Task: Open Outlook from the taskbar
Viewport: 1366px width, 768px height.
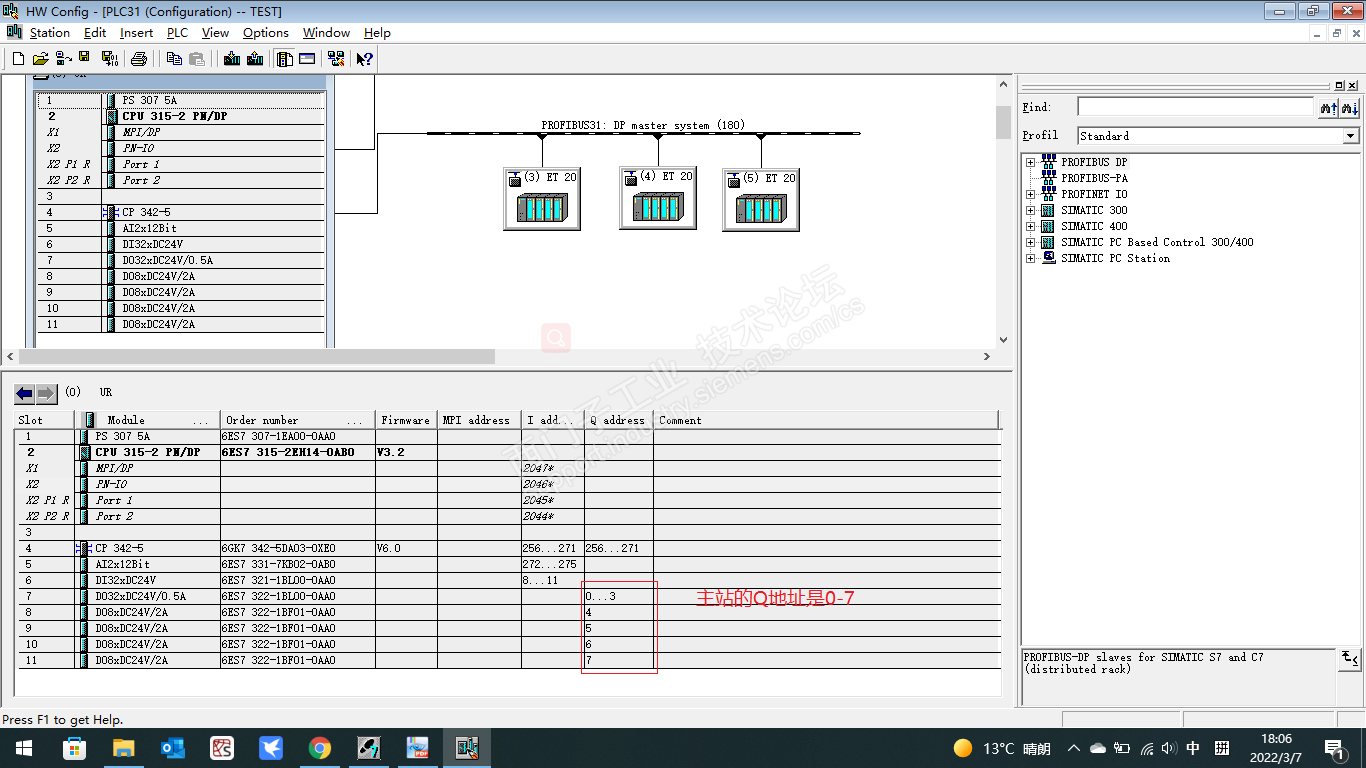Action: click(x=173, y=748)
